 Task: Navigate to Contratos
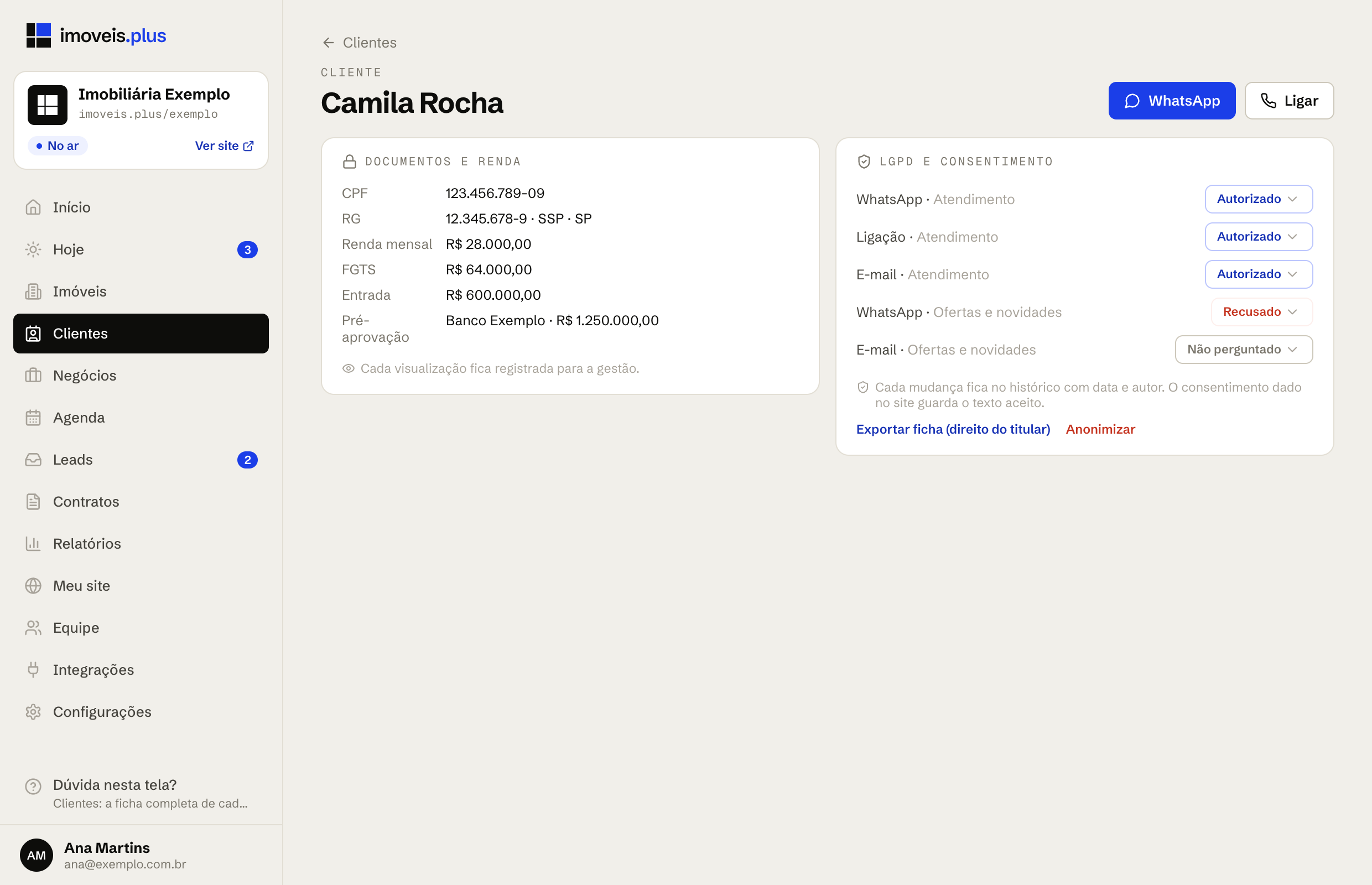[x=141, y=502]
